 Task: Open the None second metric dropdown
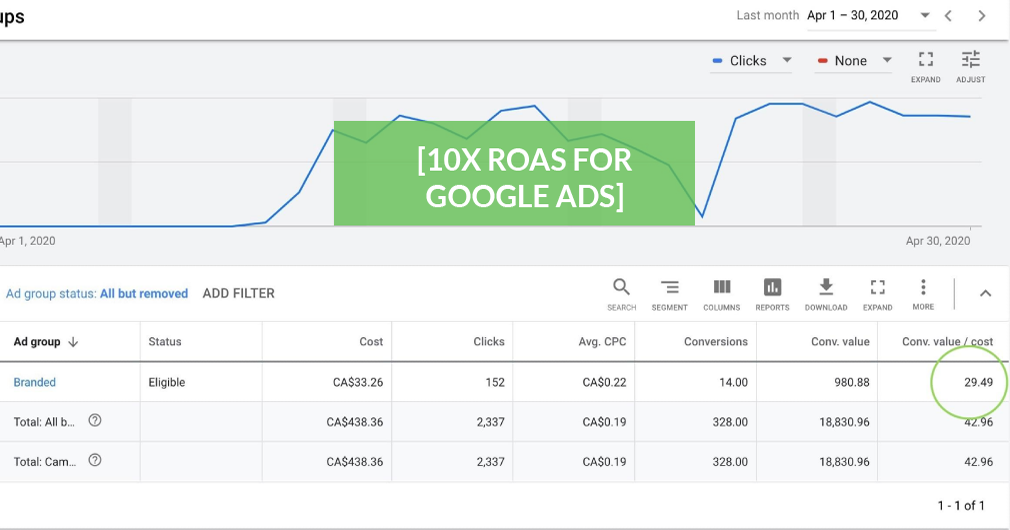[854, 61]
